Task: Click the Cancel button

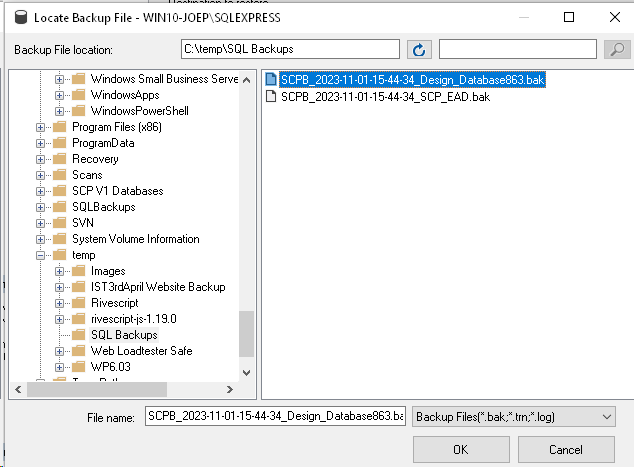Action: pos(566,449)
